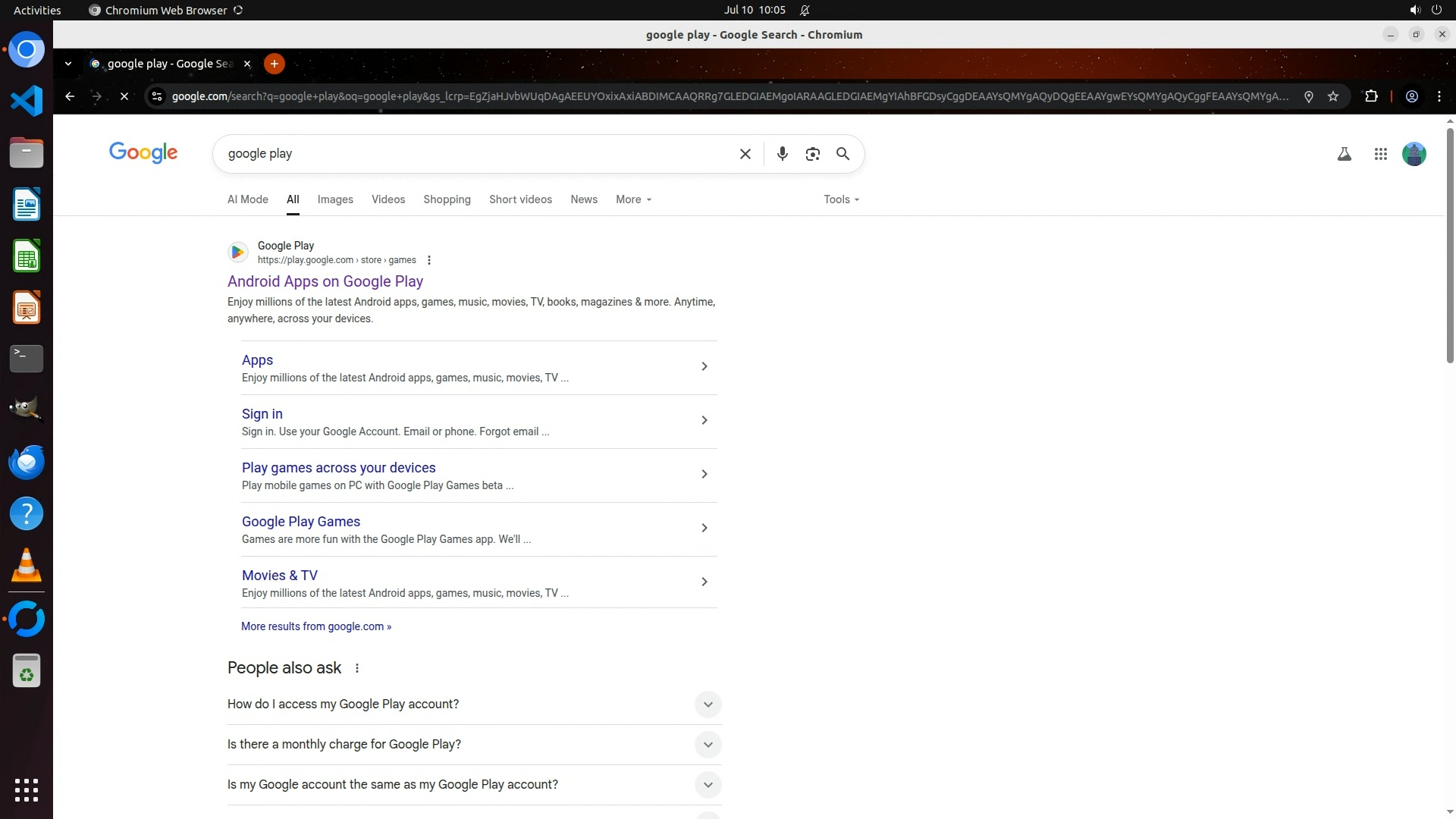The image size is (1456, 819).
Task: Switch to the AI Mode tab
Action: [247, 199]
